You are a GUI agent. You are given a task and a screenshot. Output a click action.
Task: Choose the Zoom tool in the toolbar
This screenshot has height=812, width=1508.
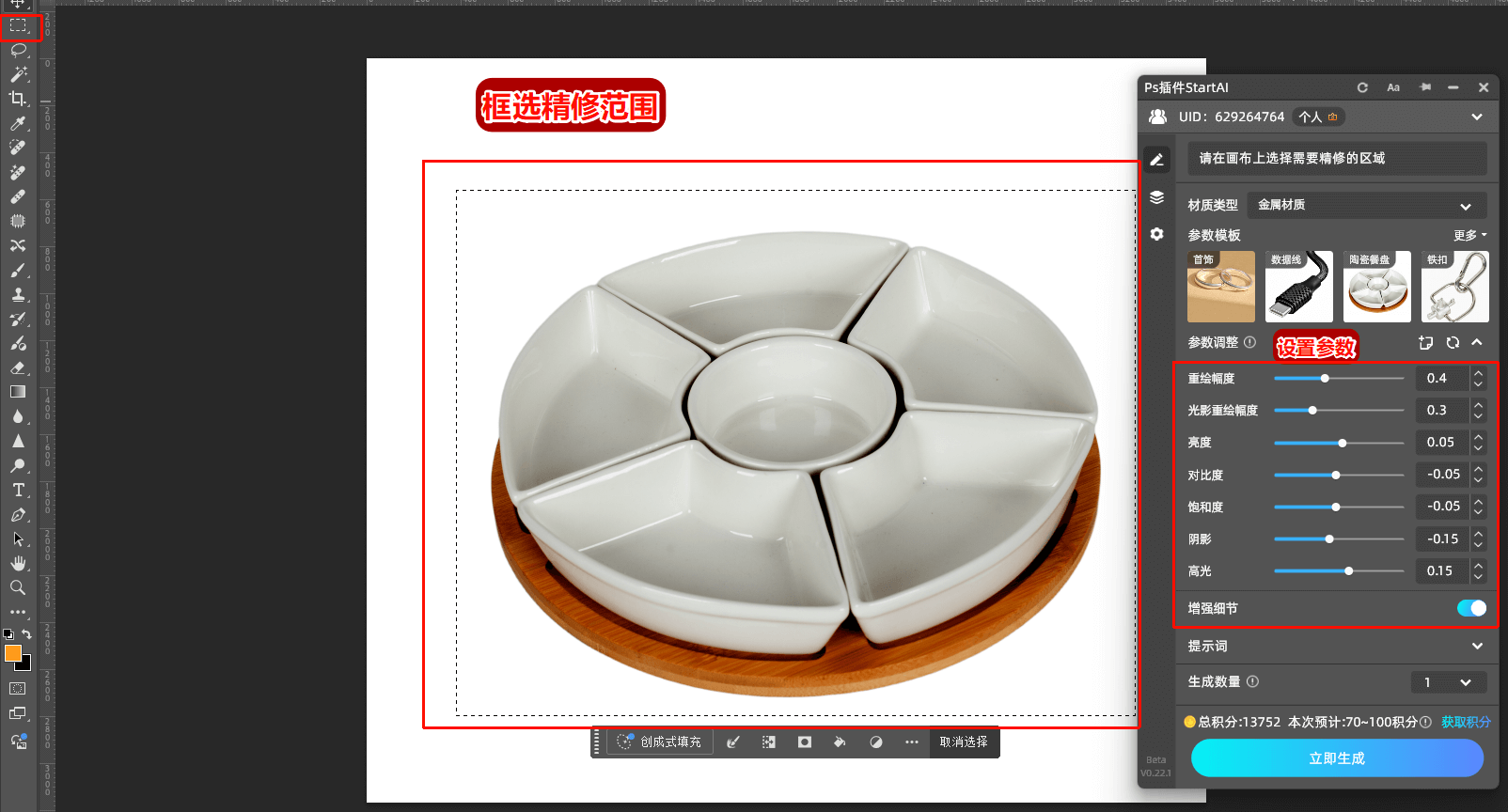pyautogui.click(x=18, y=588)
